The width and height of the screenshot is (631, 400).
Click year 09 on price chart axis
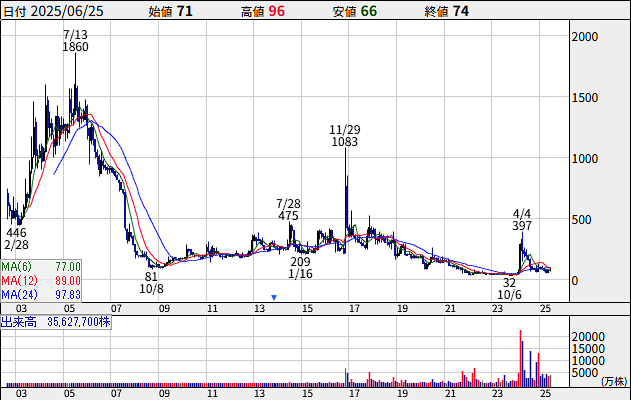(164, 309)
